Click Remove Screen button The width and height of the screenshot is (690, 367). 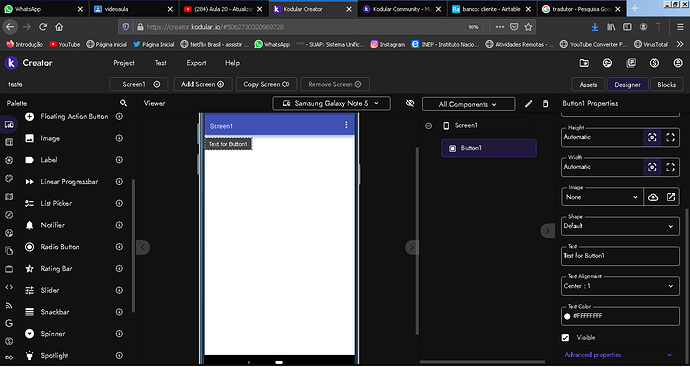[x=335, y=84]
